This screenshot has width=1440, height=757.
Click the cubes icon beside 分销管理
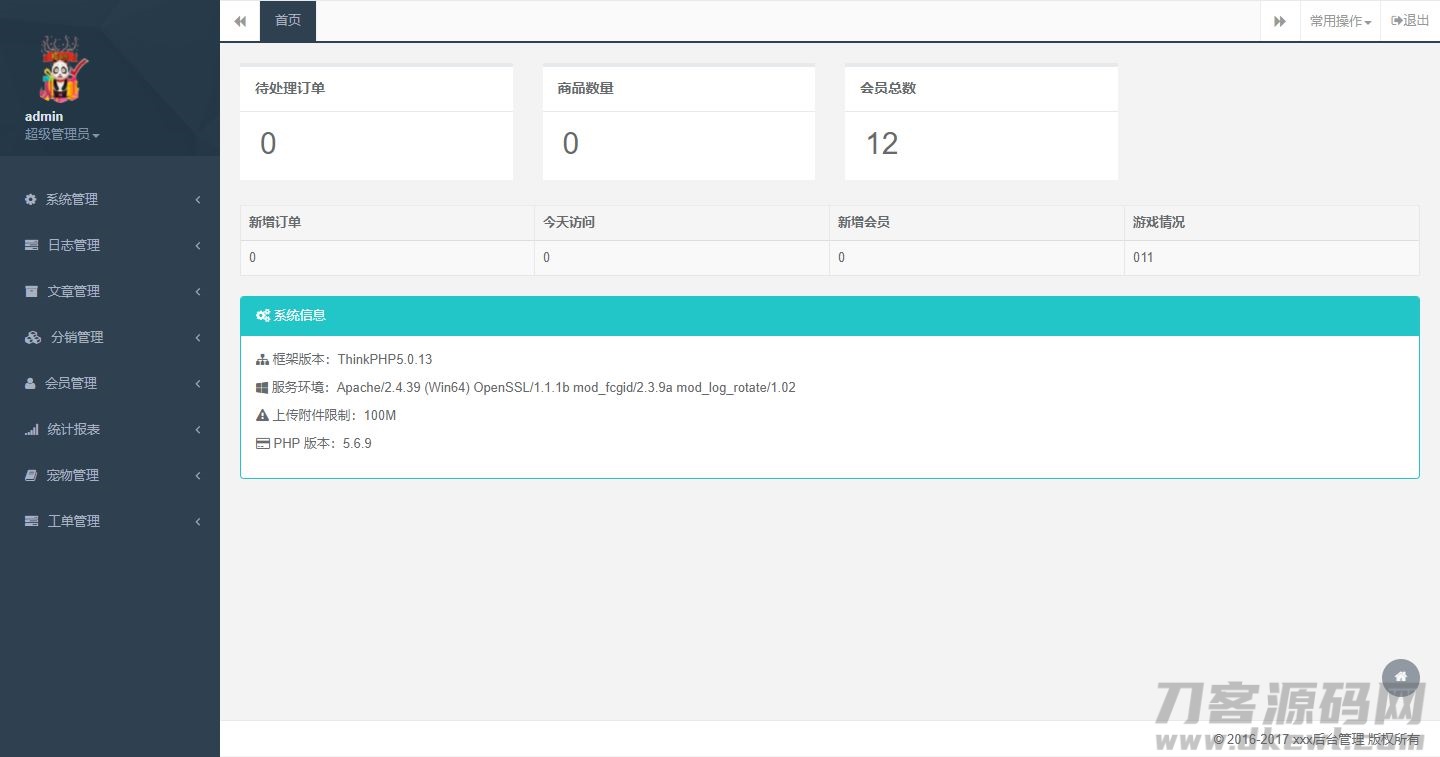(33, 337)
